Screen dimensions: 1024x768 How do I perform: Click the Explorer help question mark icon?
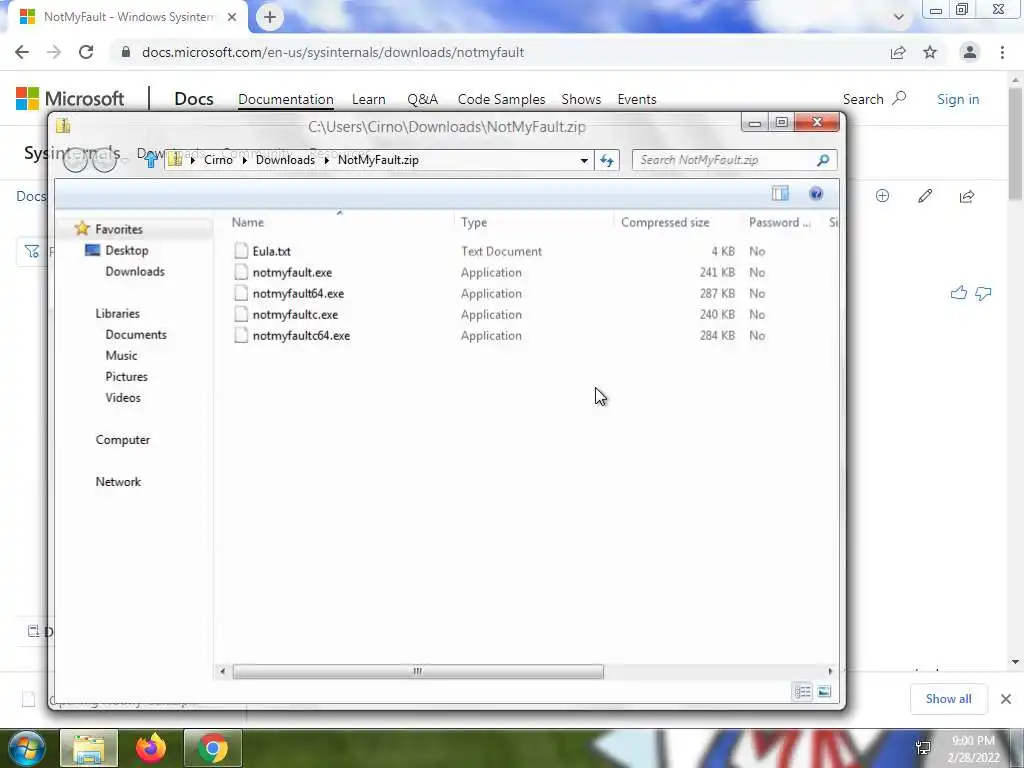click(x=816, y=193)
